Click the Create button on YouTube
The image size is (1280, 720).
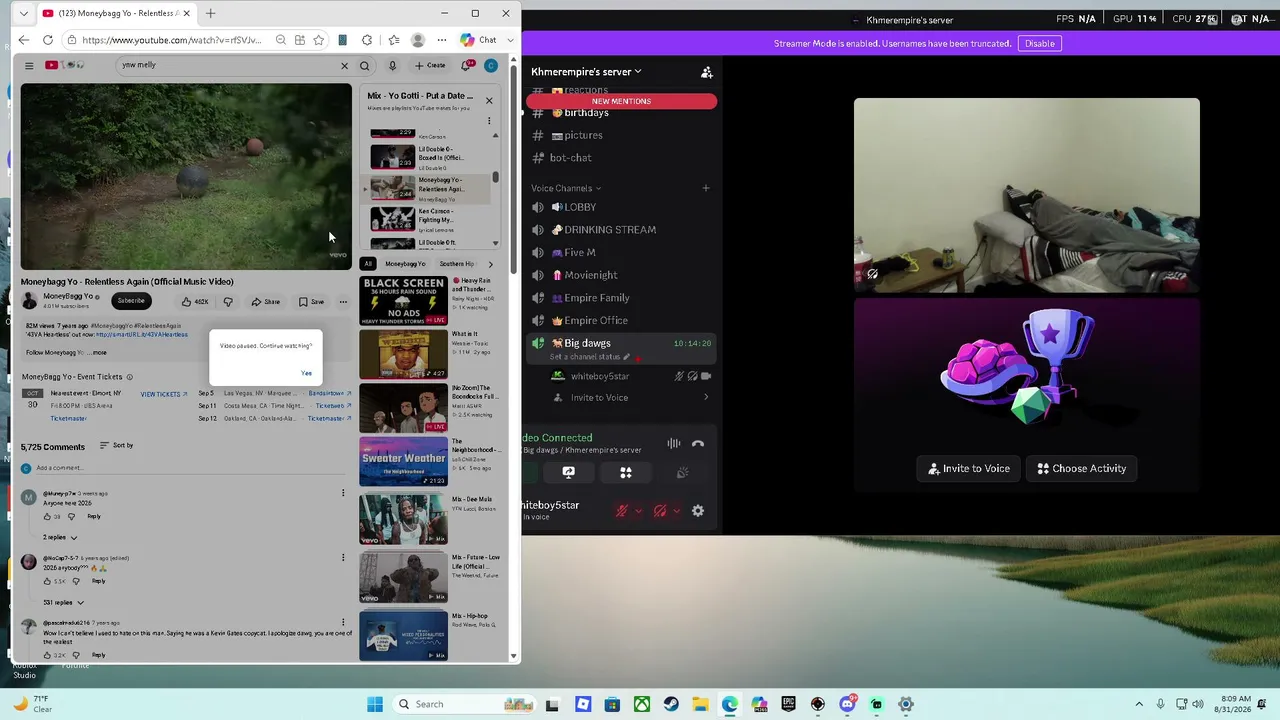tap(431, 66)
